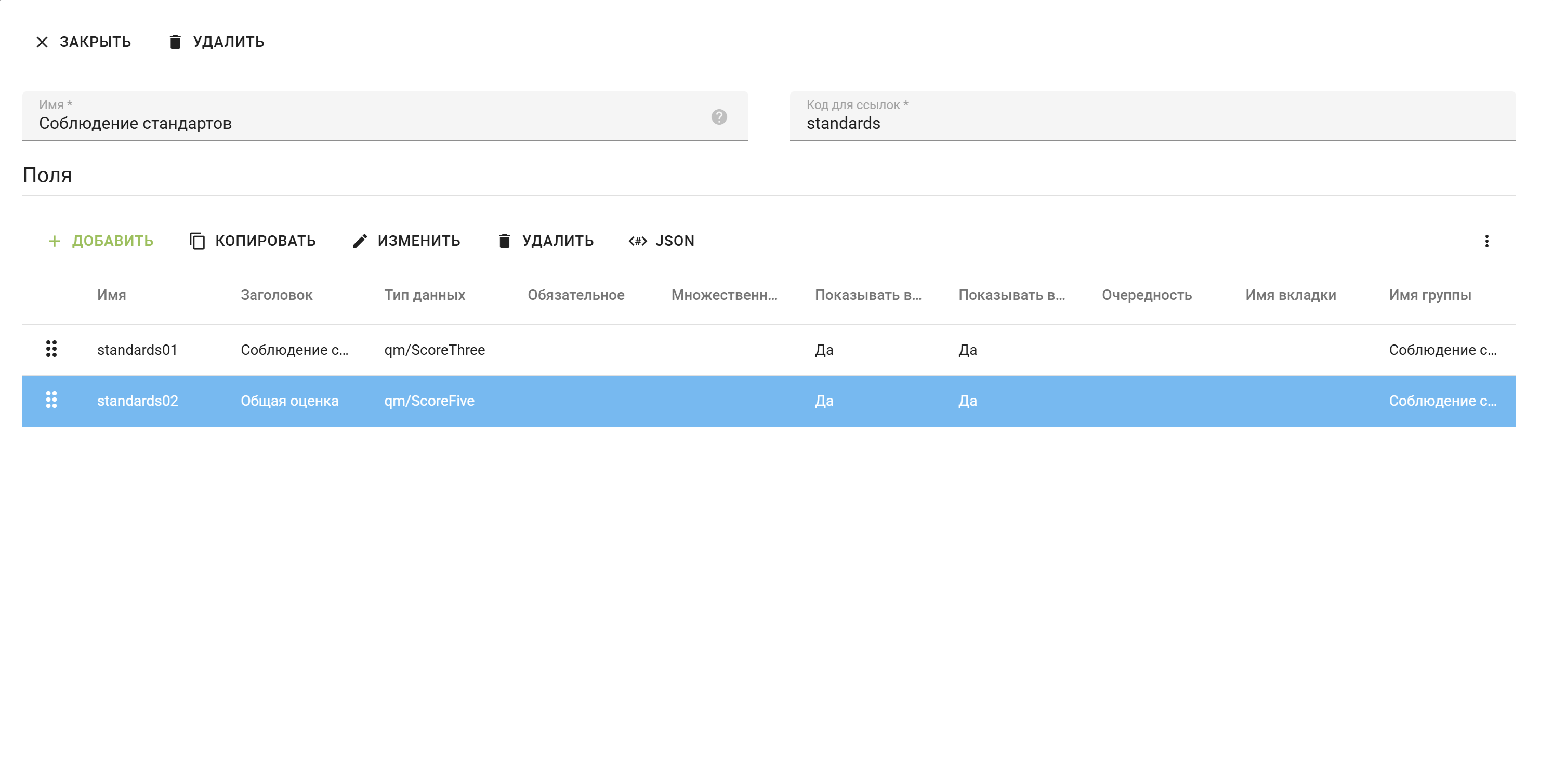Sort by Тип данных column header

tap(425, 295)
